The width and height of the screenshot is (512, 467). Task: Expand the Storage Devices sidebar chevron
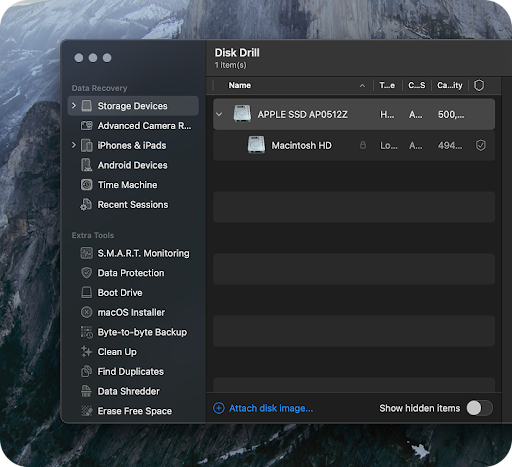(x=74, y=106)
